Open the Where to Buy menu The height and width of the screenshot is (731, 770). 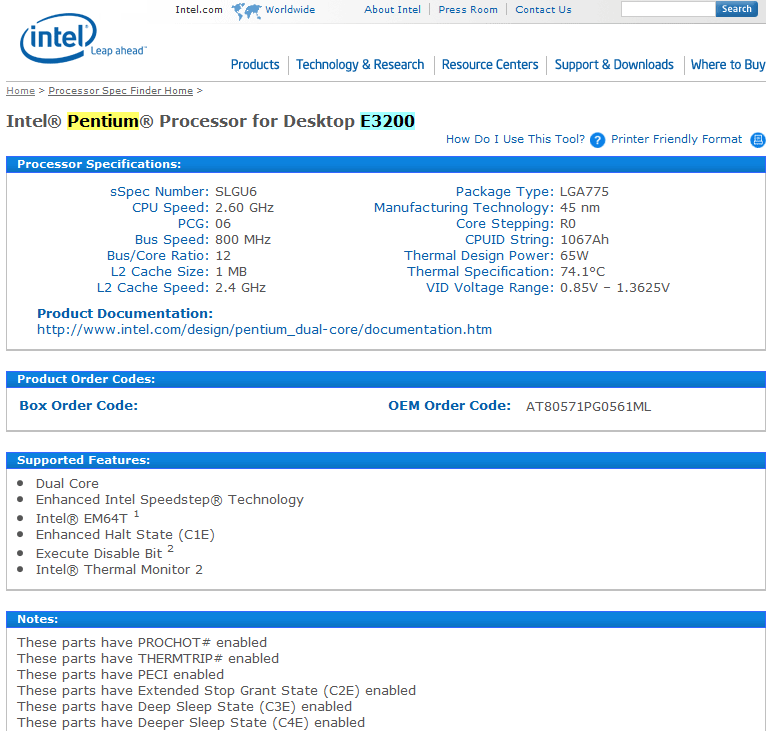tap(728, 65)
